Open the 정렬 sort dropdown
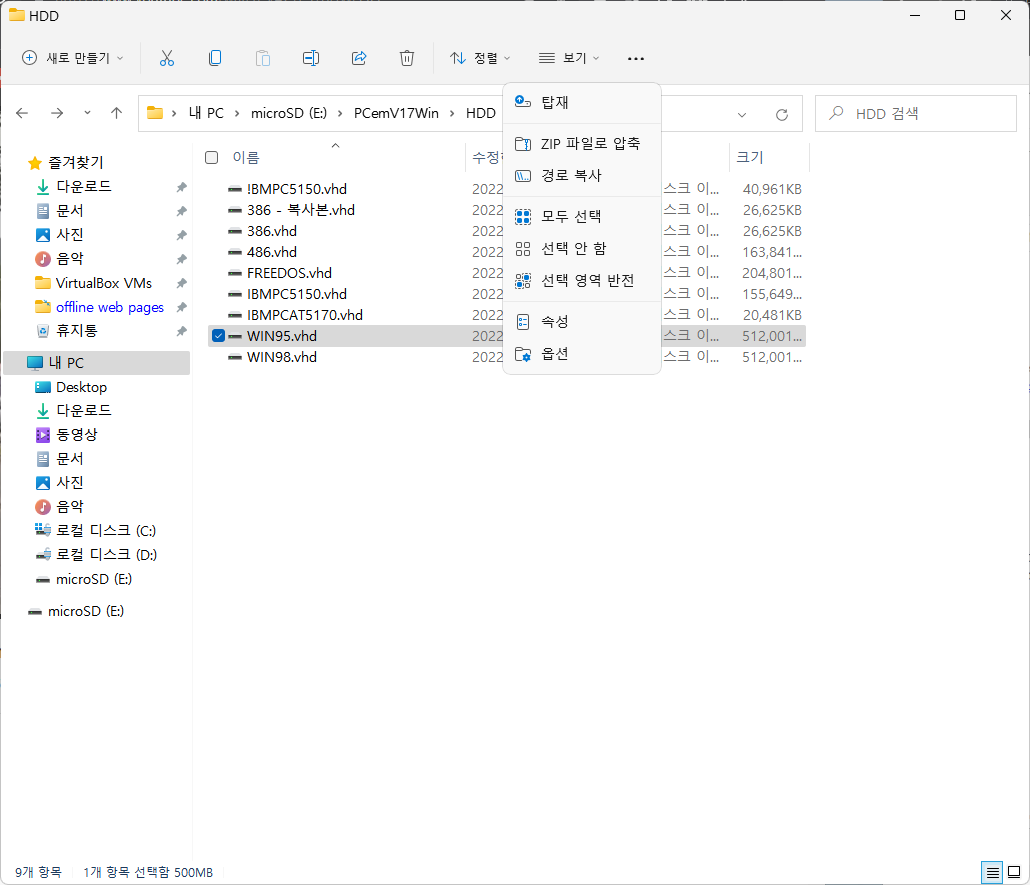The width and height of the screenshot is (1030, 885). click(480, 58)
